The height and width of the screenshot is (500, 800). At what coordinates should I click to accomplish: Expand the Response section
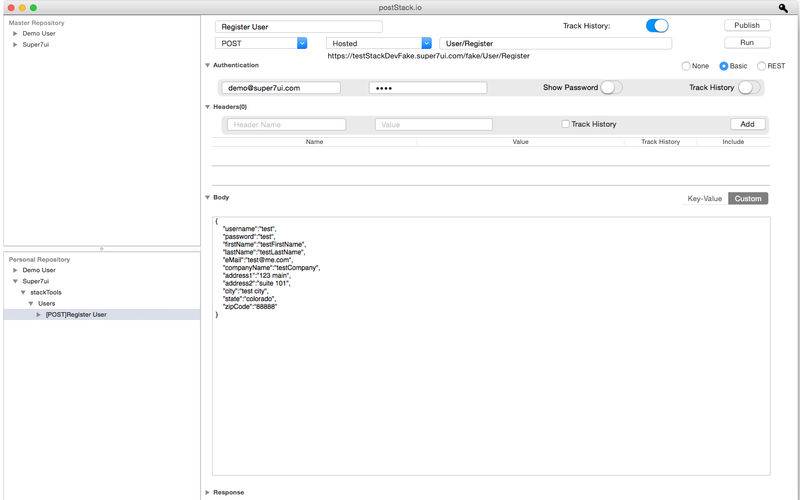click(x=208, y=492)
